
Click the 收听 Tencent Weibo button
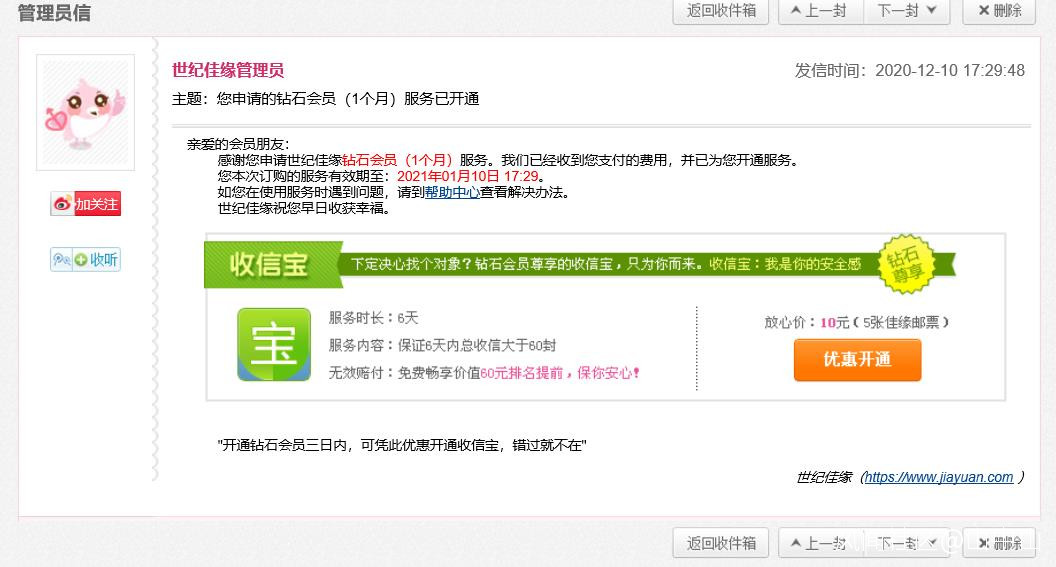(x=86, y=260)
